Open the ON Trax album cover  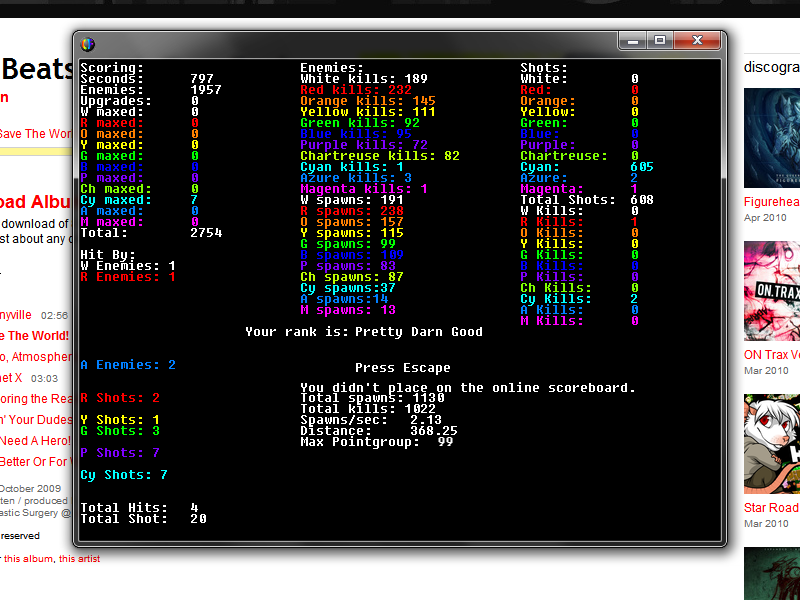pos(771,291)
